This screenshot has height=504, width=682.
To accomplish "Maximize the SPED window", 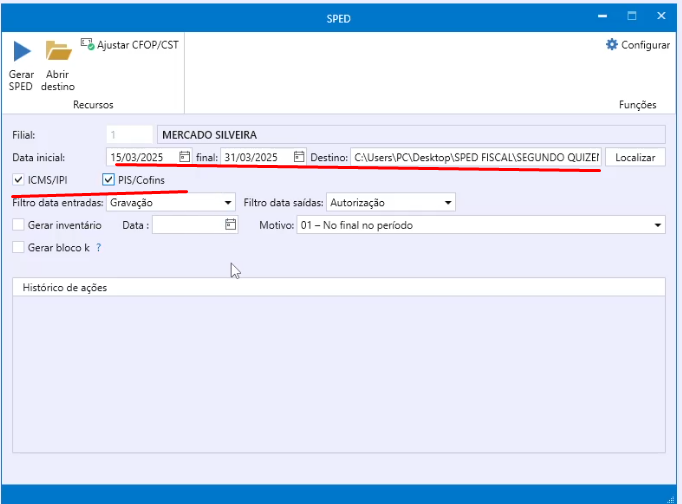I will coord(632,17).
